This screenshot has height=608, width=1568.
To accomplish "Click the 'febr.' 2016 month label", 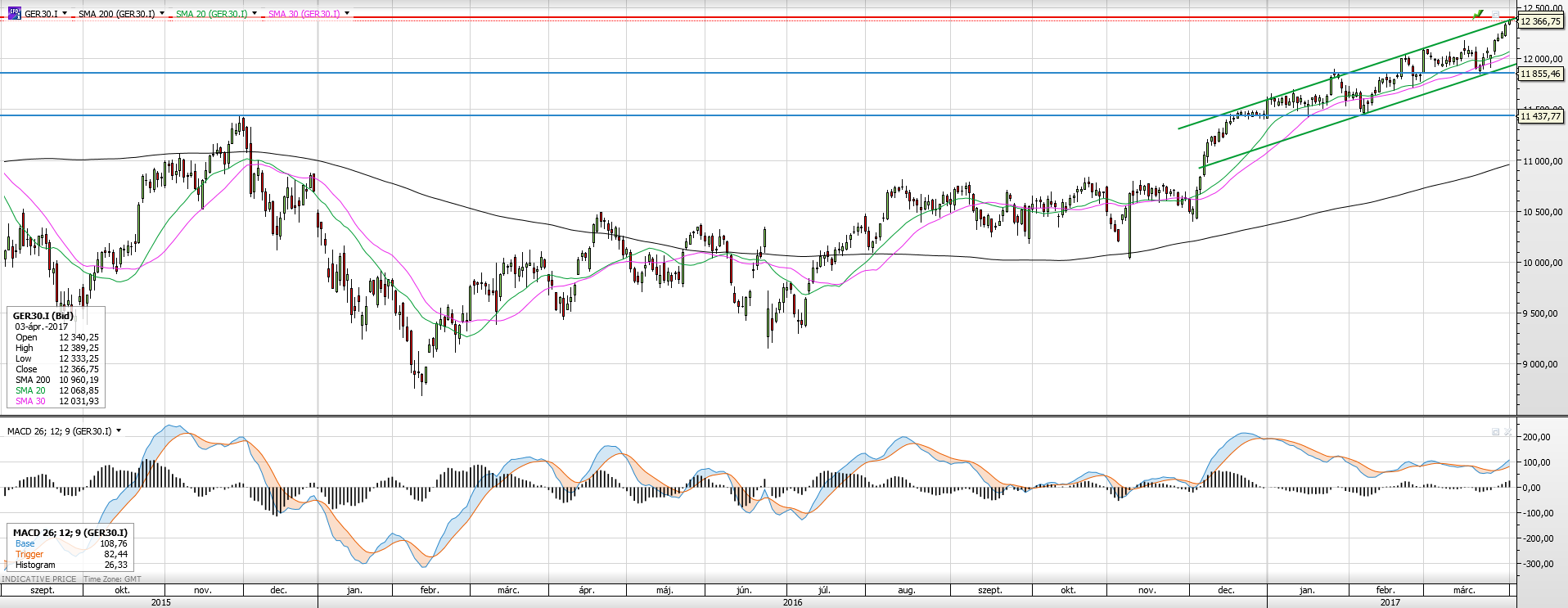I will pos(430,590).
